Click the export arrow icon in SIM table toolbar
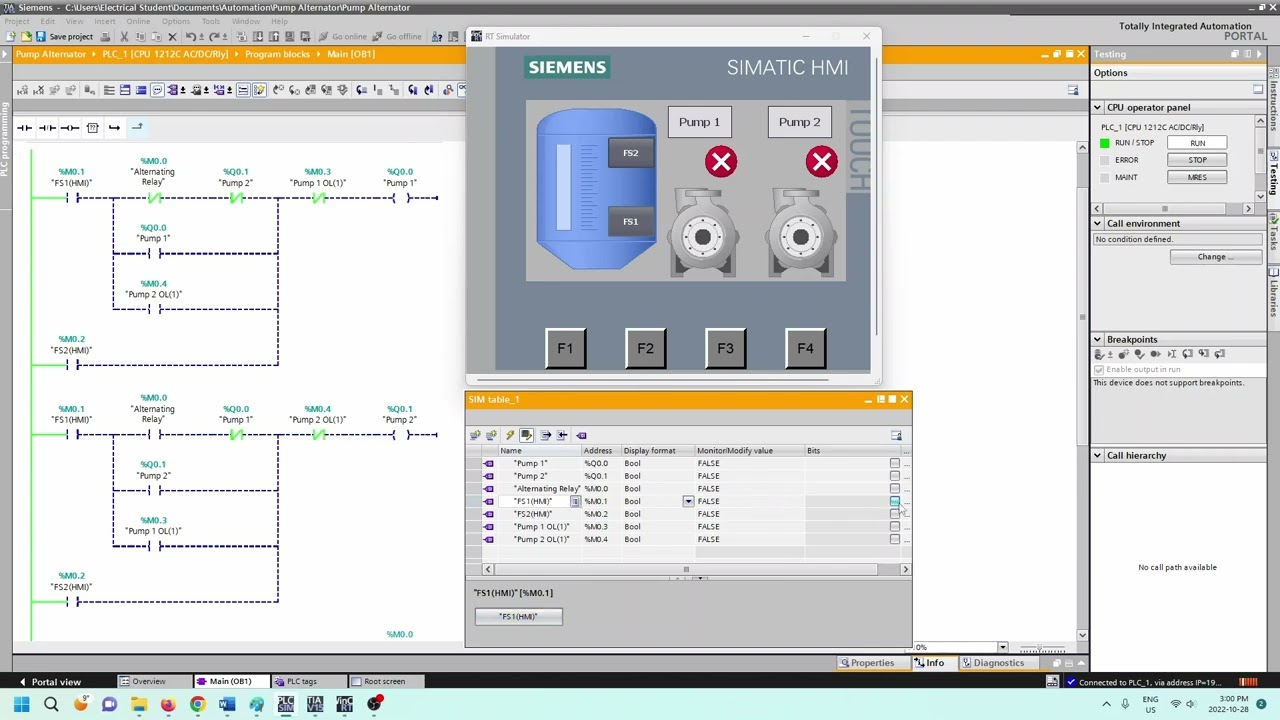1280x720 pixels. [x=545, y=435]
